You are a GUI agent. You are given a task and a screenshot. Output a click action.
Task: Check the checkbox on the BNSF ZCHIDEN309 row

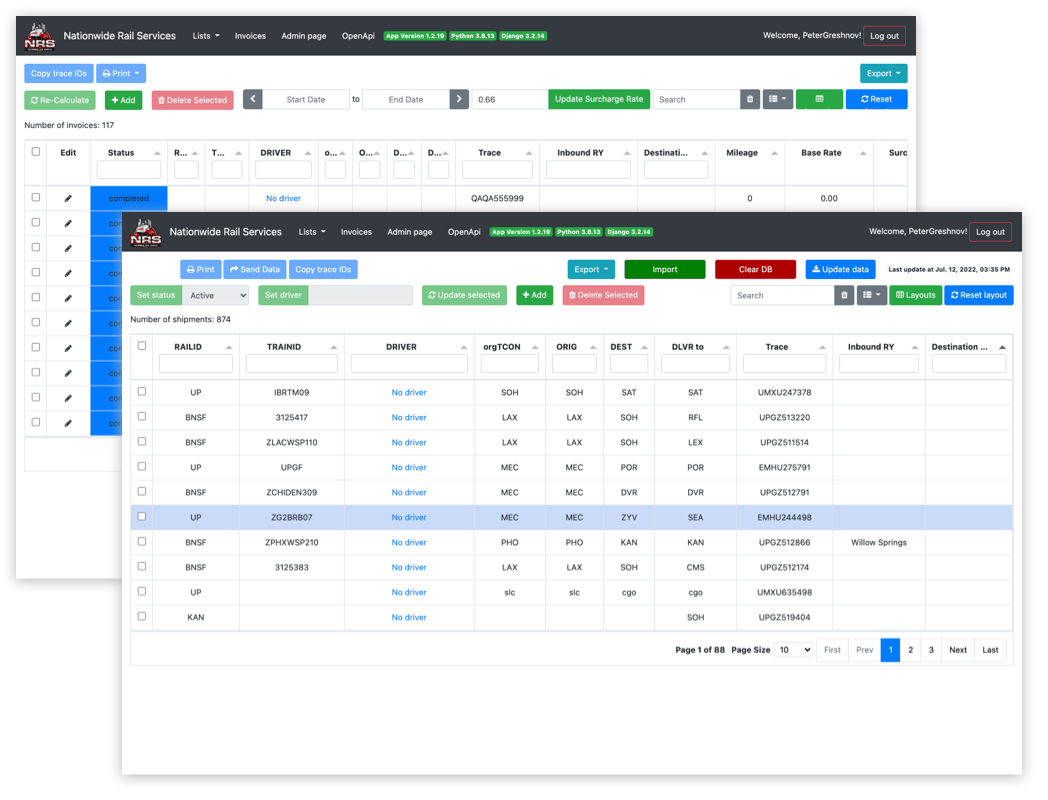(x=141, y=492)
